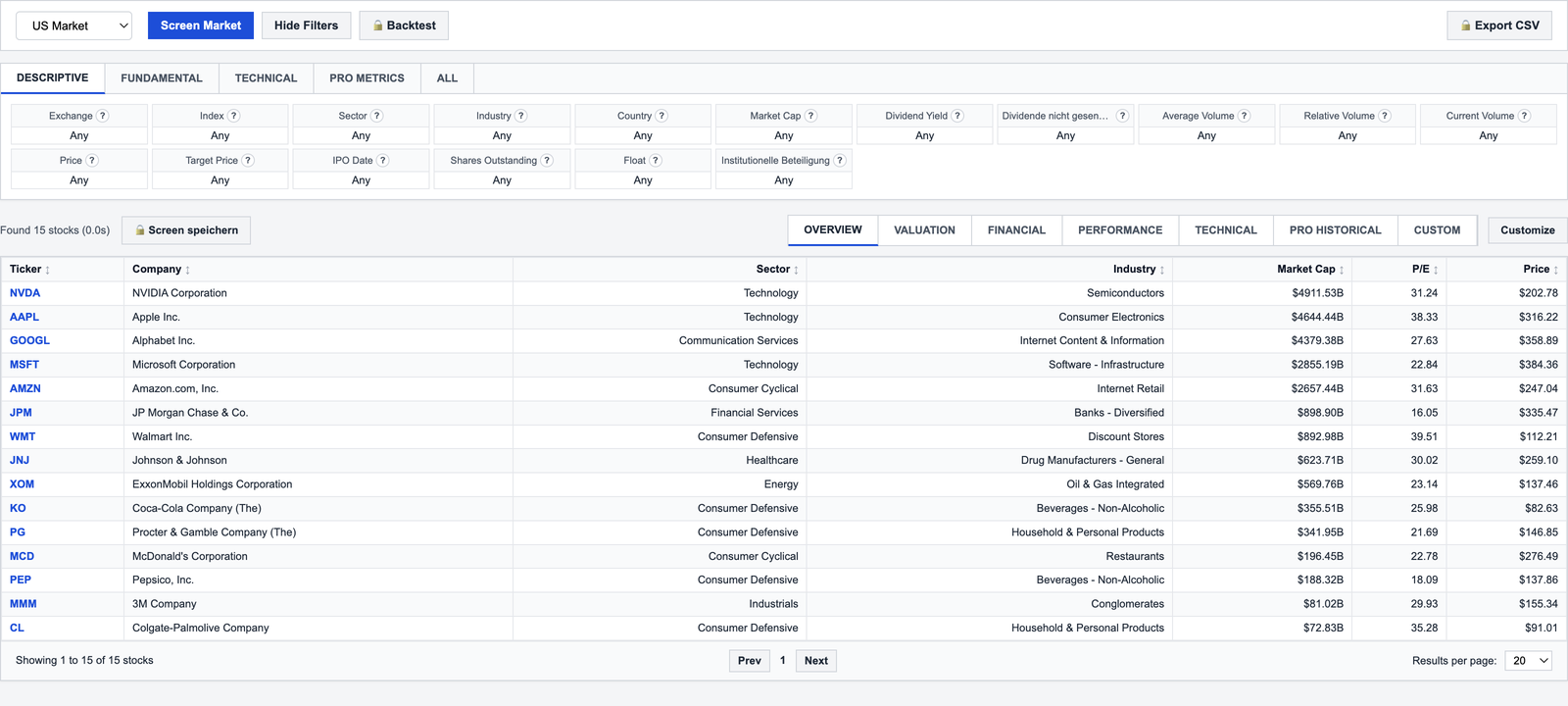Sort by the P/E column arrow icon

point(1436,270)
